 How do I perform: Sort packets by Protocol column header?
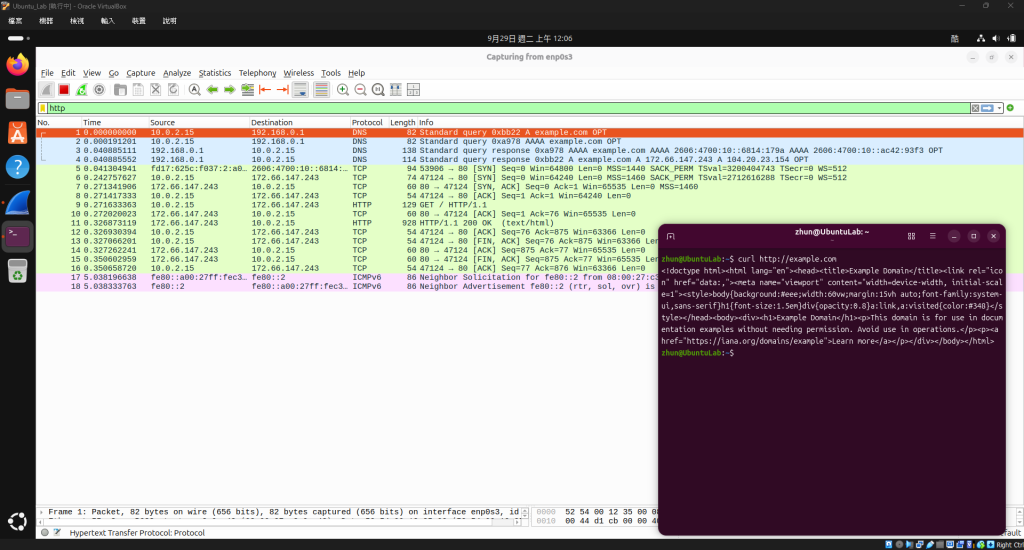(x=369, y=123)
